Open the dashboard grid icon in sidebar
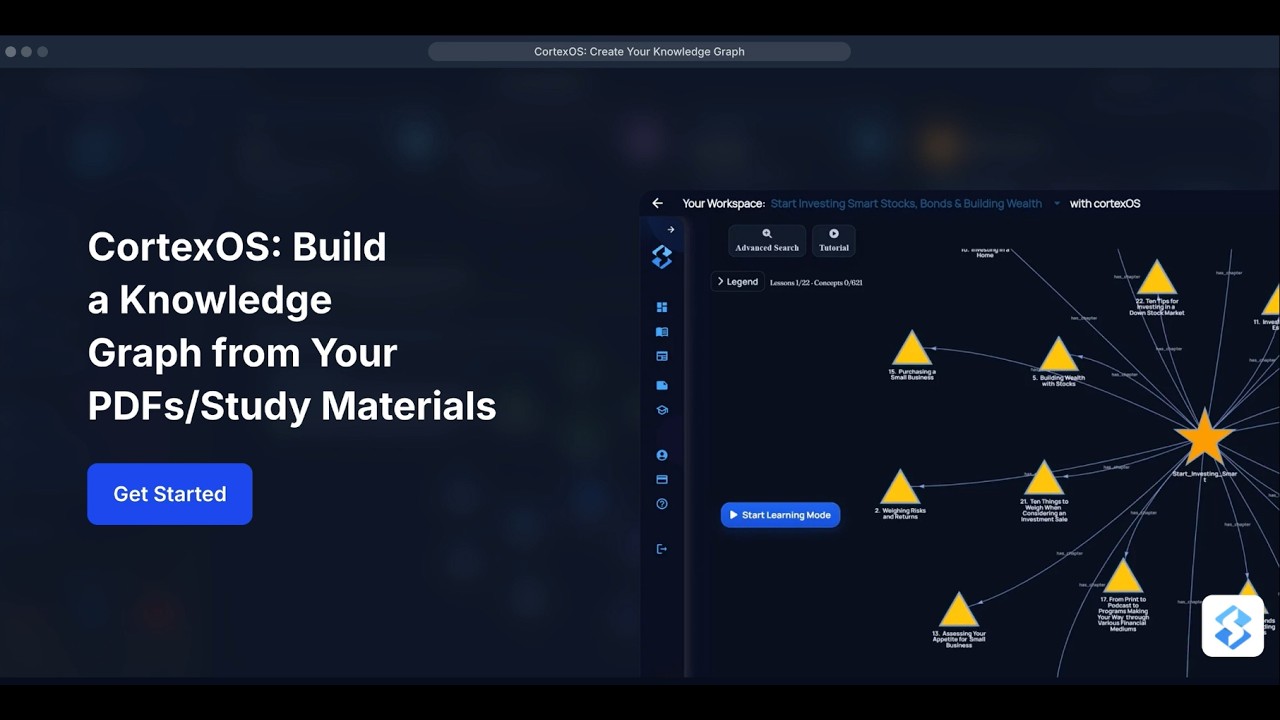The width and height of the screenshot is (1280, 720). (661, 307)
